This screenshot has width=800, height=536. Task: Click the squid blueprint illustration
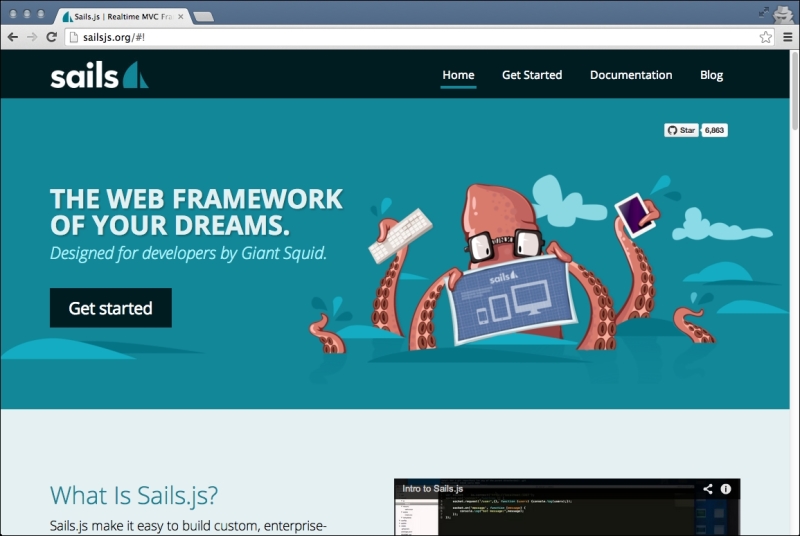[513, 299]
